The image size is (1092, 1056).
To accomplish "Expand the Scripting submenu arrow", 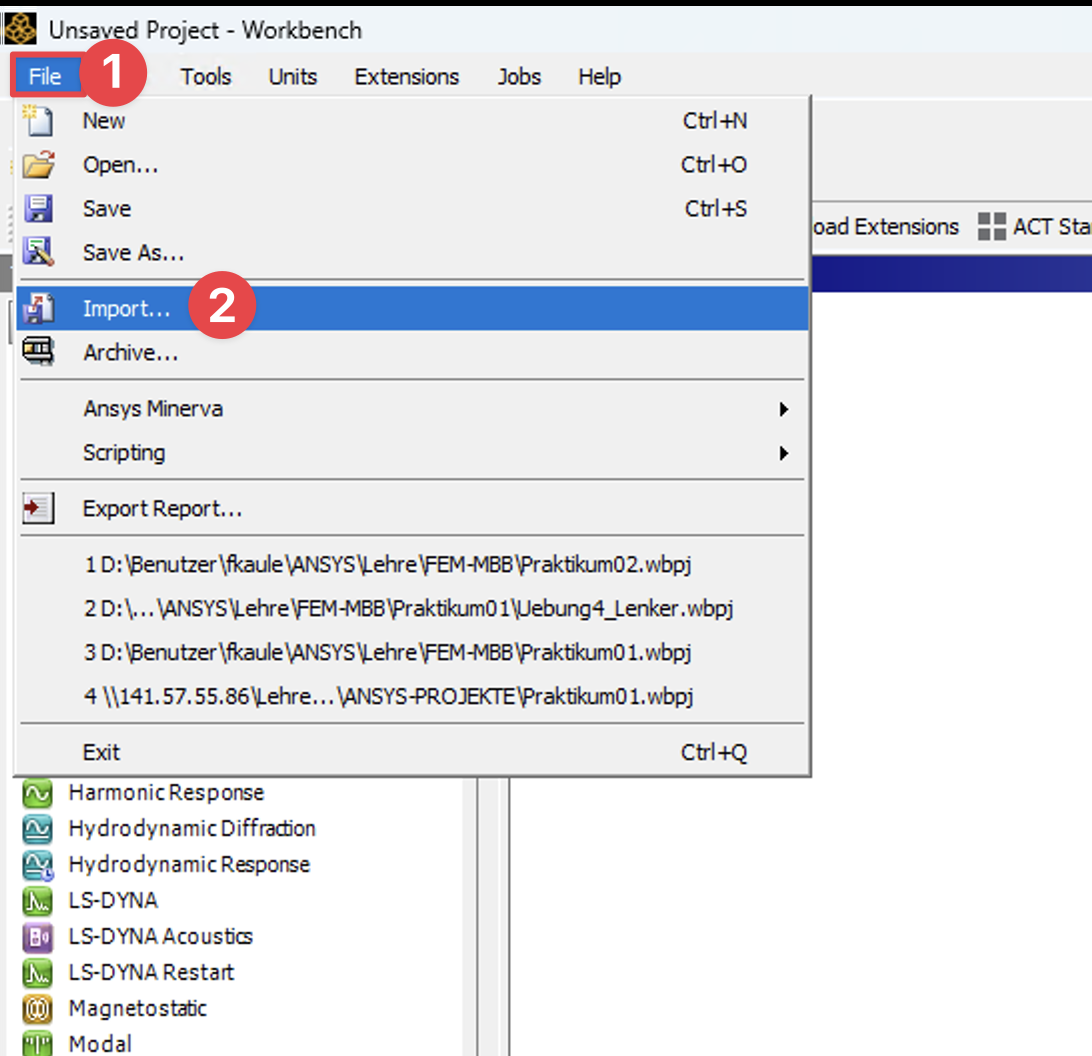I will (x=784, y=453).
